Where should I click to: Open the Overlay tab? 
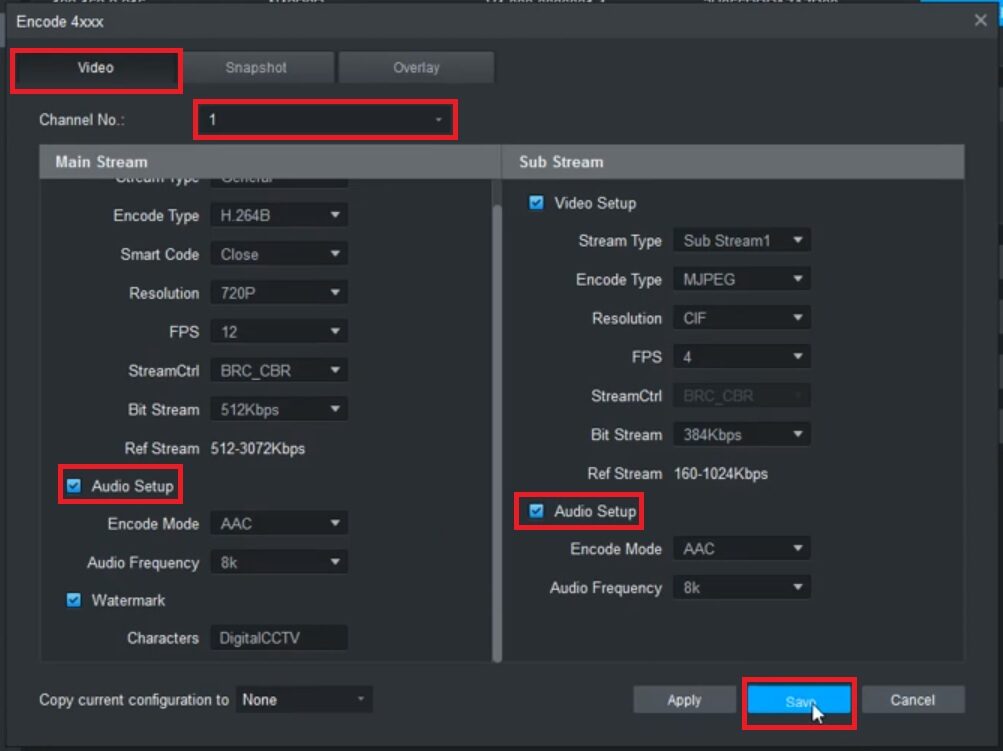pyautogui.click(x=416, y=68)
